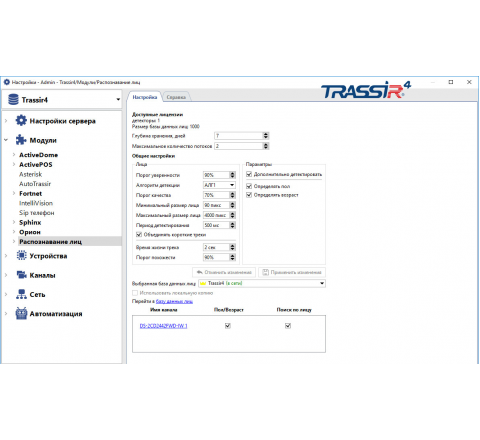The width and height of the screenshot is (480, 440).
Task: Expand the ActiveDome node
Action: pos(14,155)
